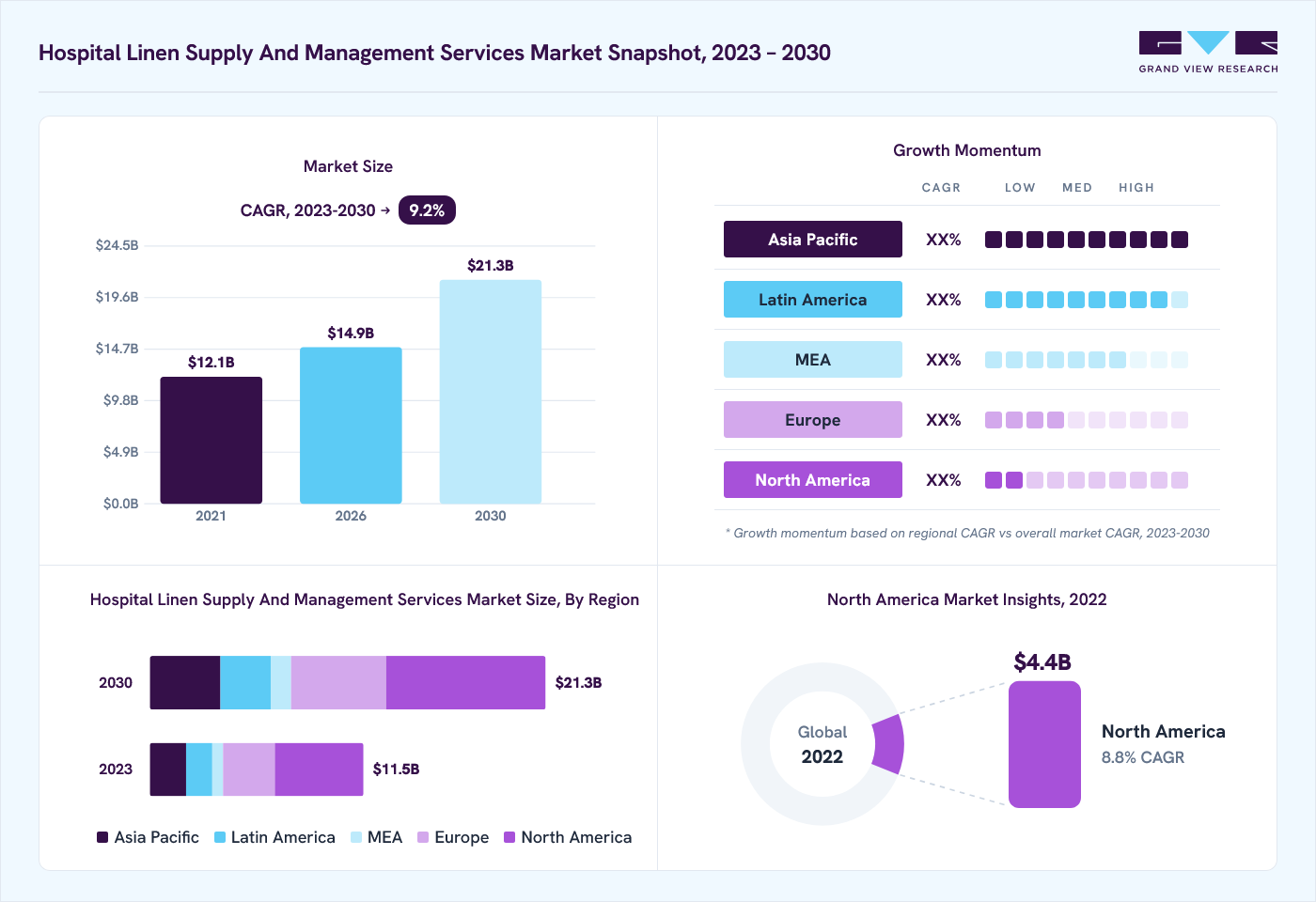This screenshot has height=902, width=1316.
Task: Click the 2026 market size bar
Action: click(x=351, y=426)
